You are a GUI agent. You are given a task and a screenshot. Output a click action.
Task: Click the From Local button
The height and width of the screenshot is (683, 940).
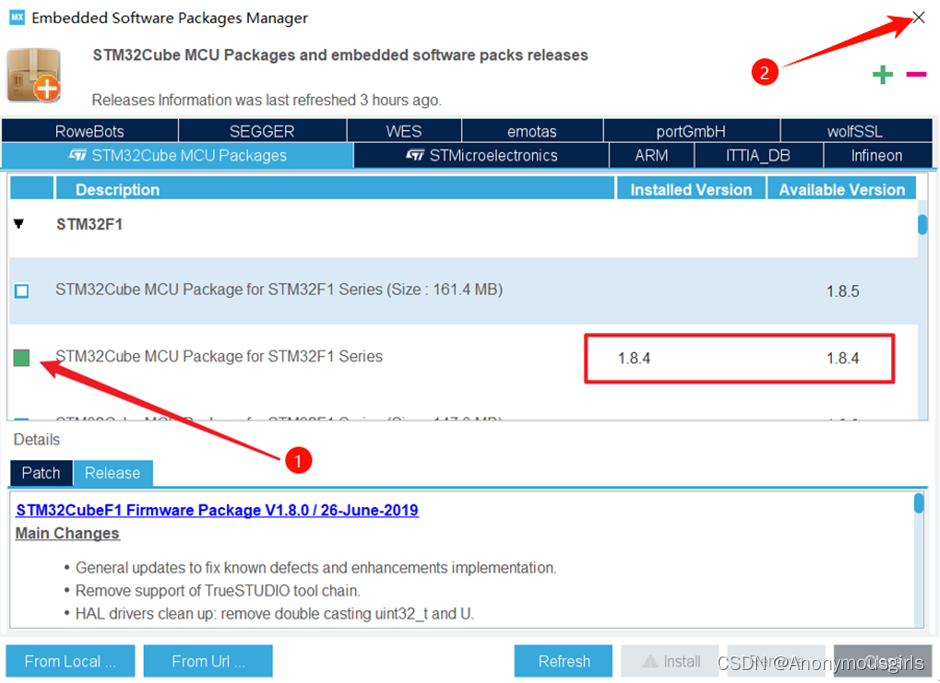click(70, 661)
